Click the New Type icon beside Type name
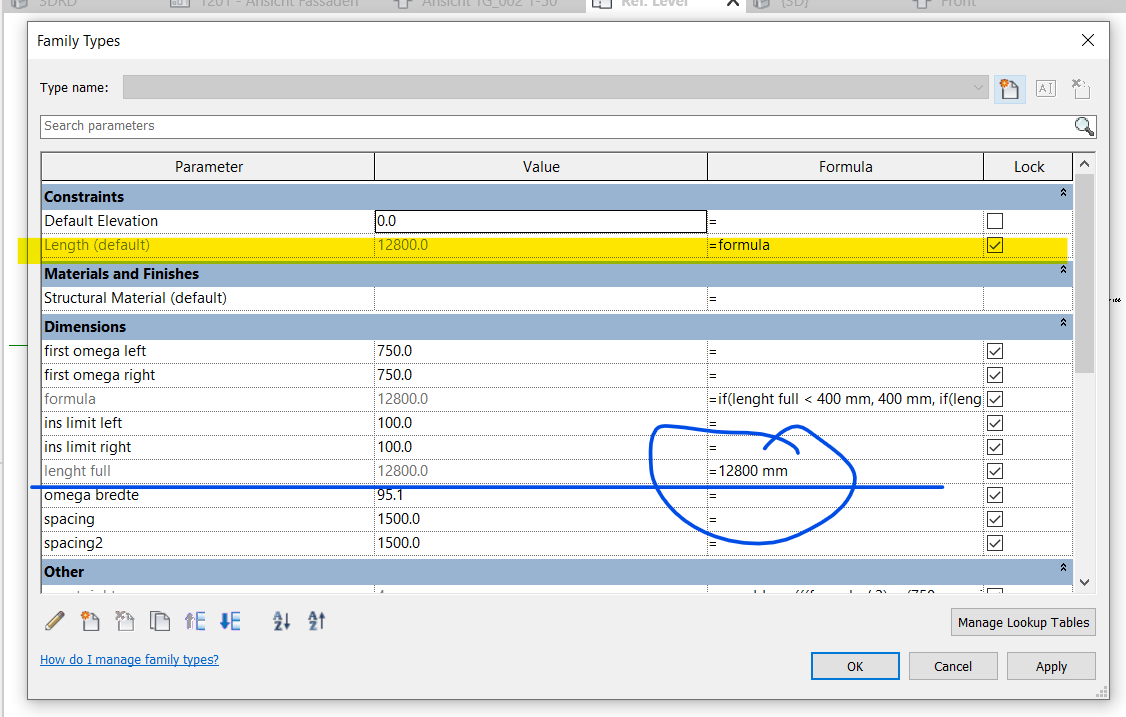Screen dimensions: 1126x717 1009,88
